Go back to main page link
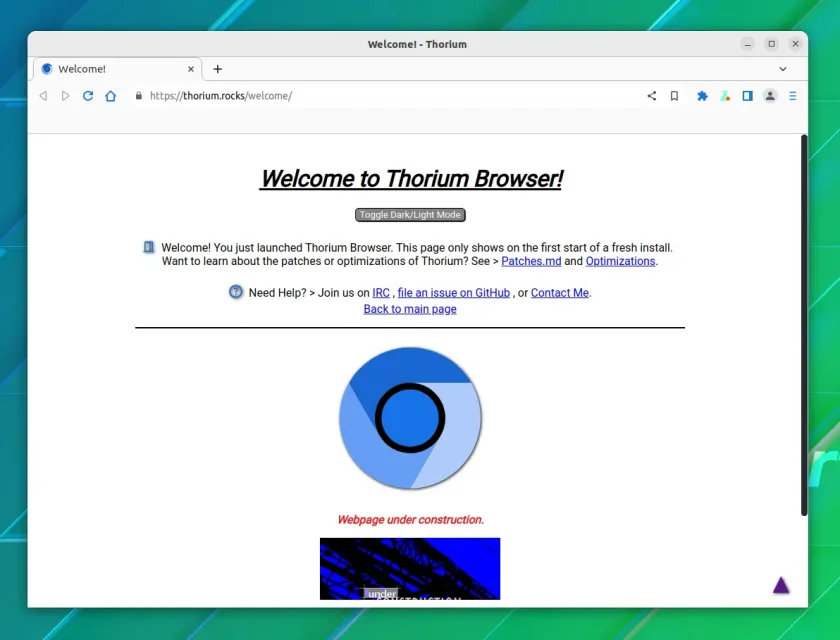Screen dimensions: 840x640 click(410, 309)
